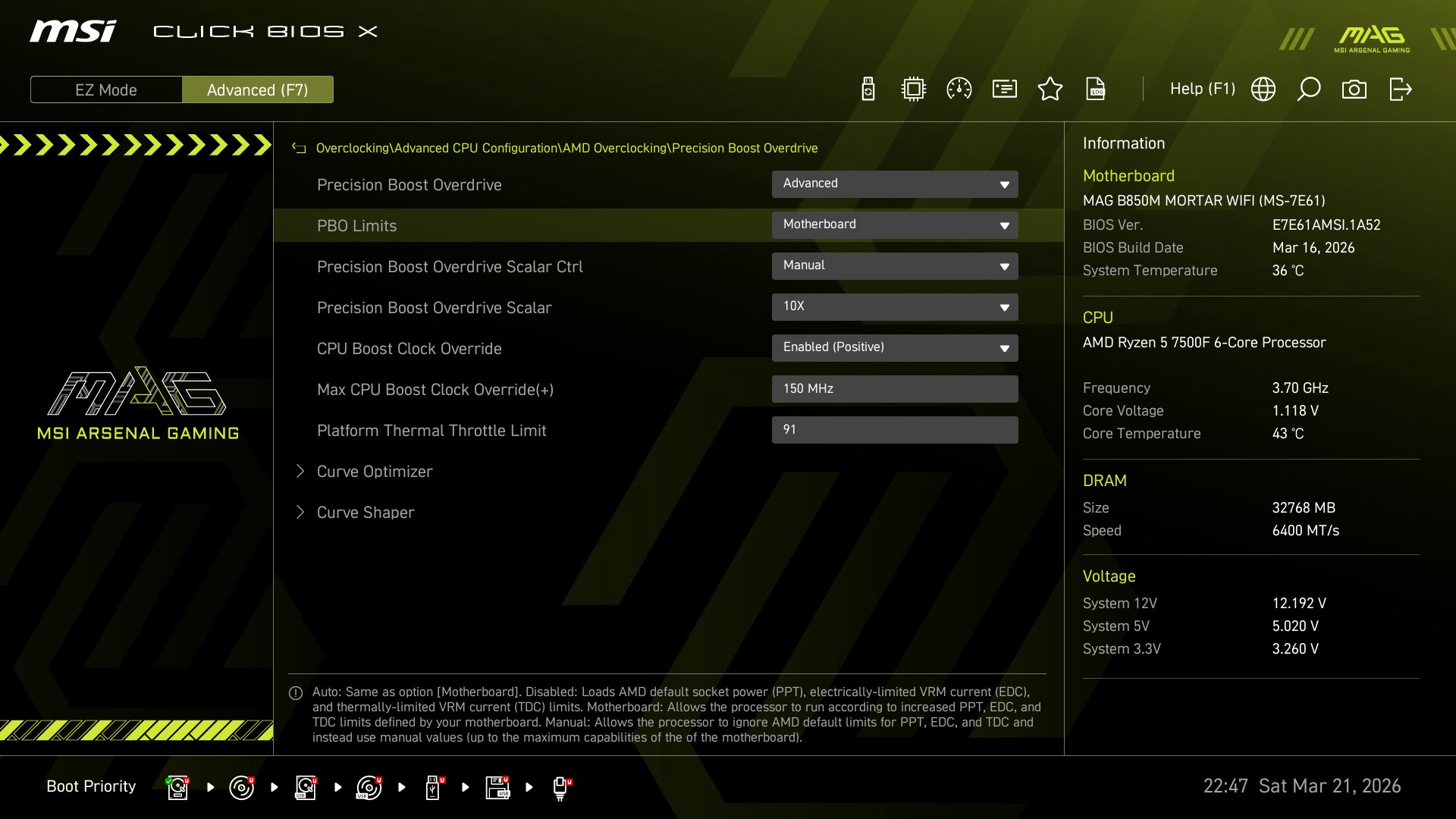The image size is (1456, 819).
Task: Open the profile card icon in toolbar
Action: click(1005, 89)
